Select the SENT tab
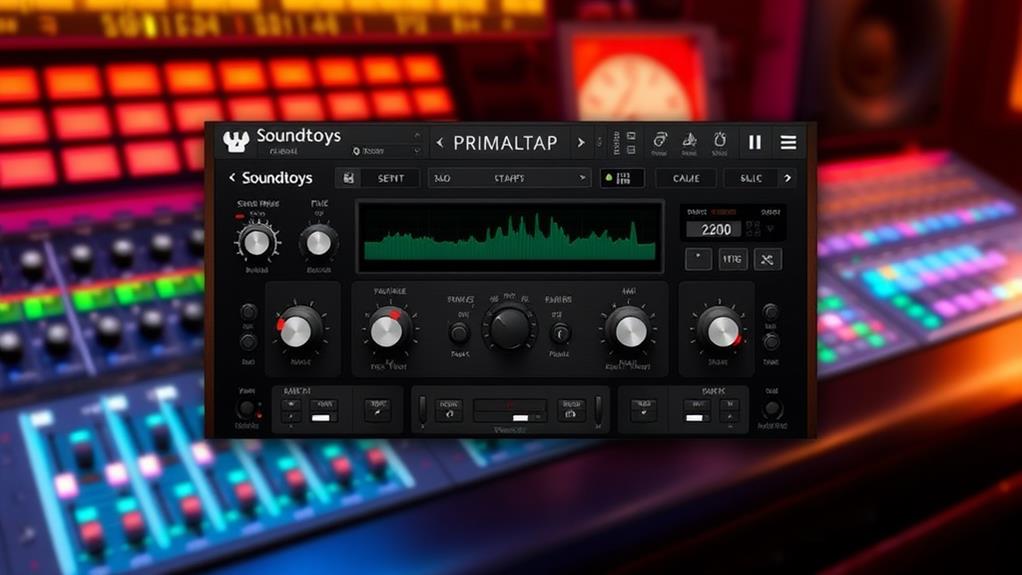 tap(390, 178)
